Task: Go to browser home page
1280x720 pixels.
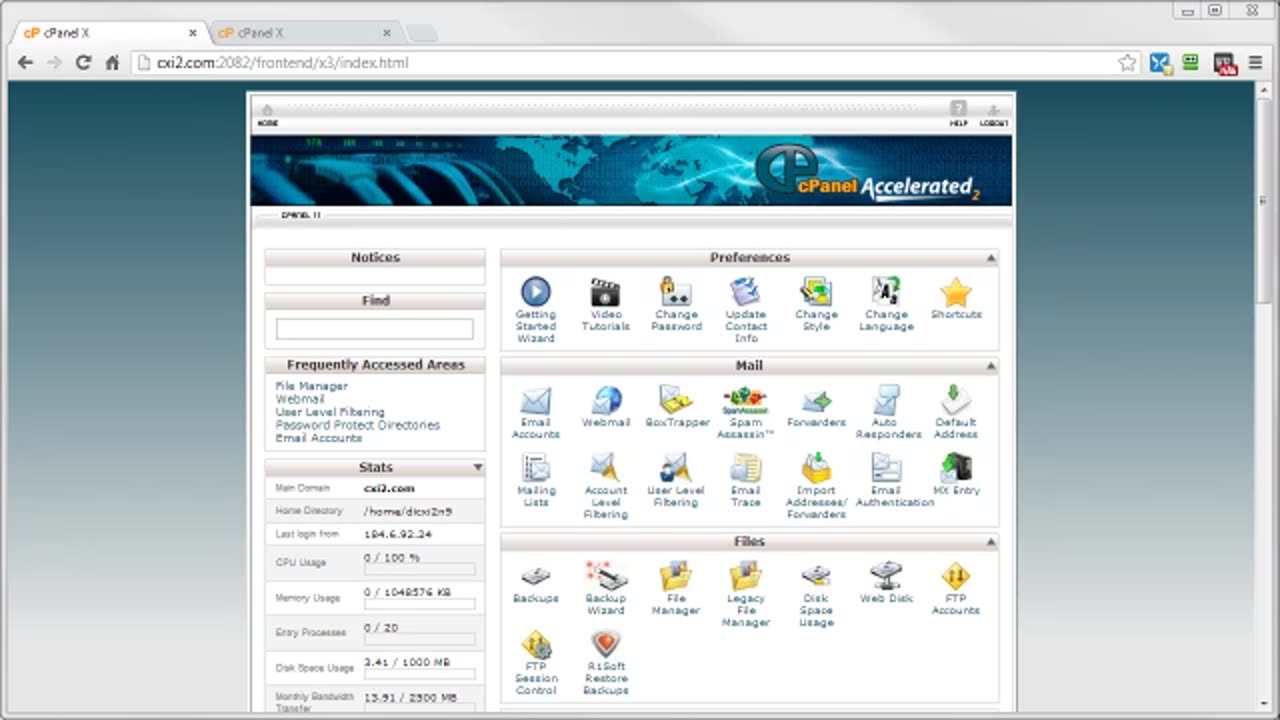Action: (112, 63)
